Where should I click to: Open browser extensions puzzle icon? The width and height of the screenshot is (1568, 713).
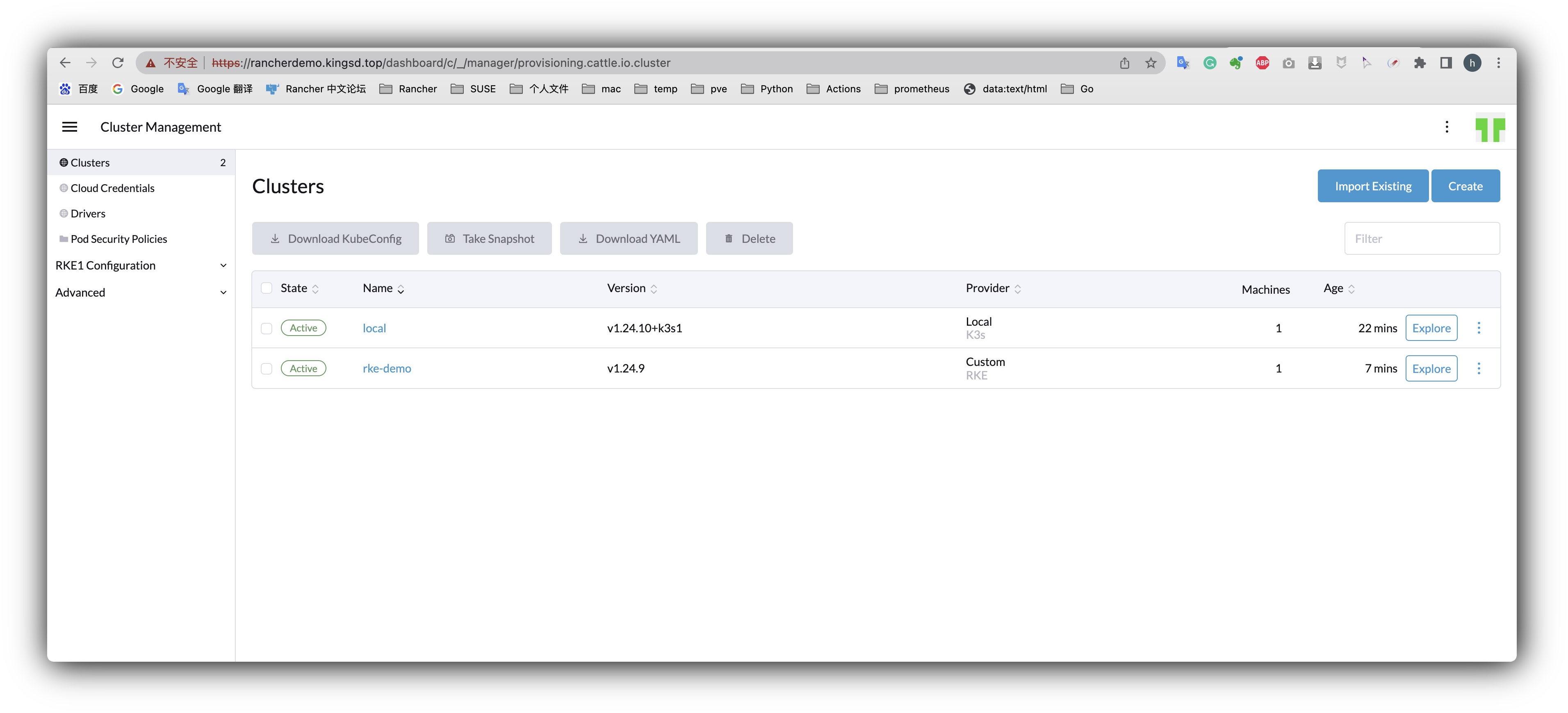point(1420,63)
